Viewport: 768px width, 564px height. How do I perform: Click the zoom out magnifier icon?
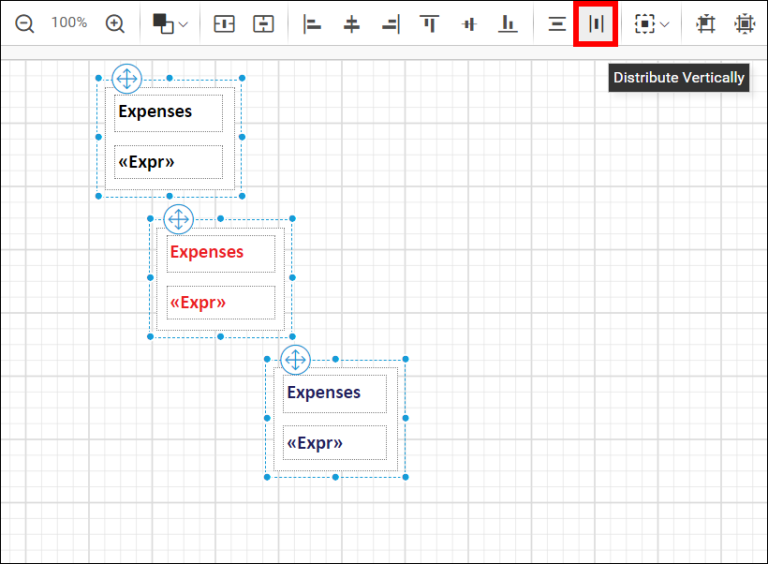click(x=24, y=23)
